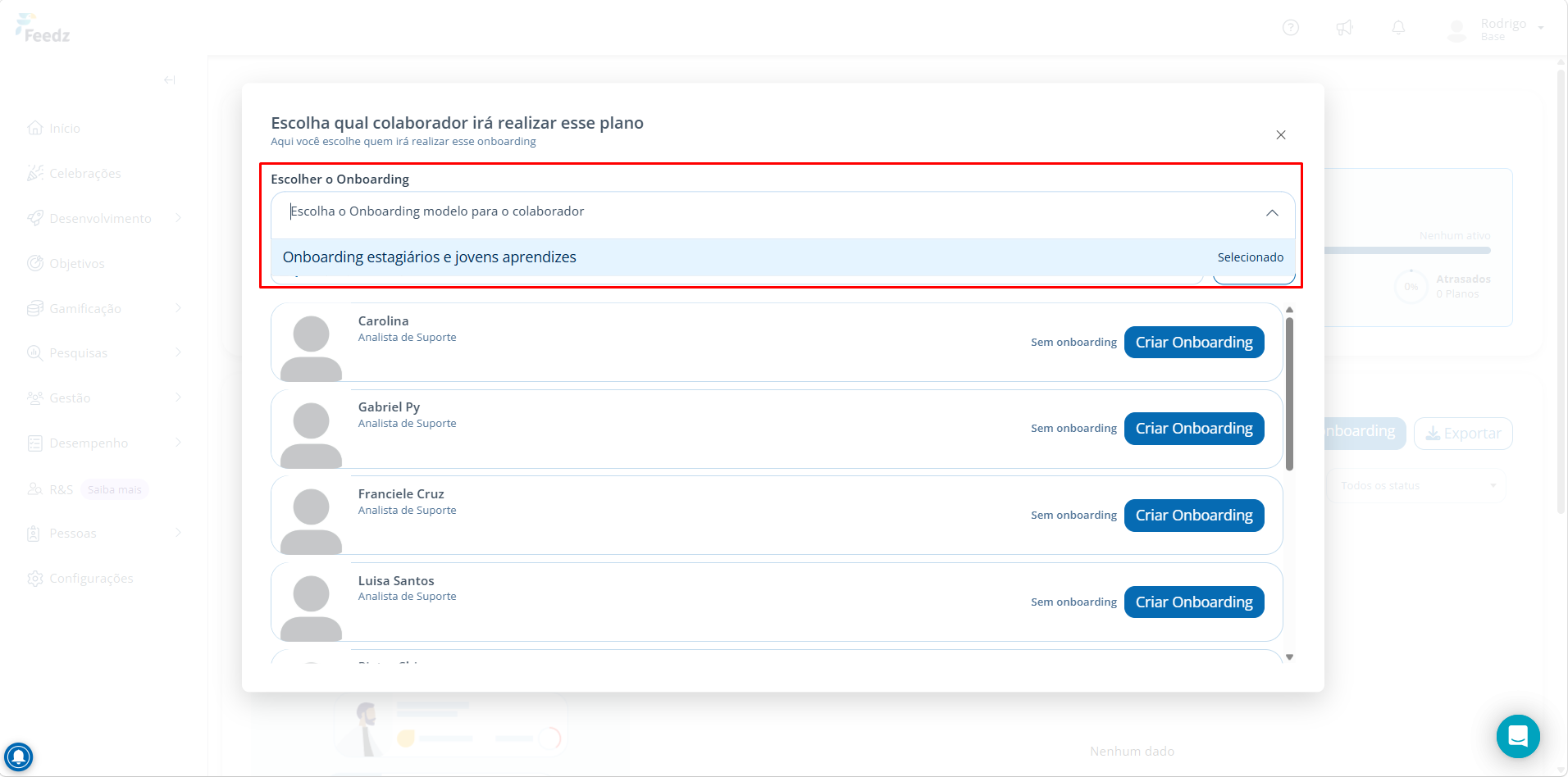This screenshot has width=1568, height=777.
Task: Expand the Pesquisas sidebar menu
Action: (x=103, y=352)
